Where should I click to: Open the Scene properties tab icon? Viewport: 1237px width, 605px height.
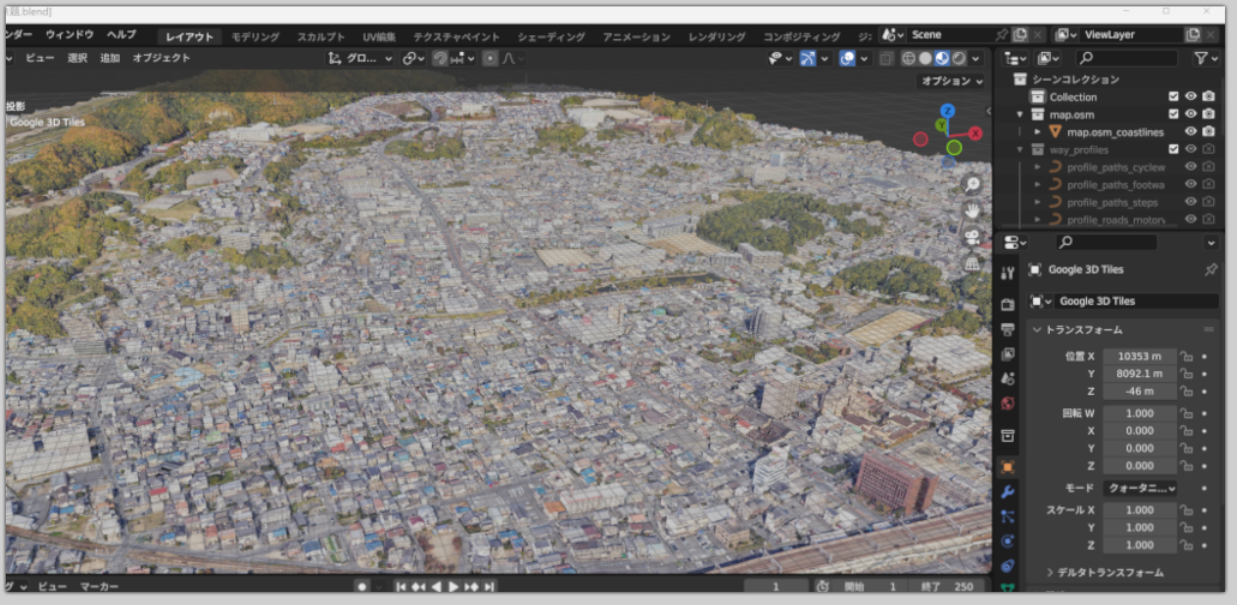coord(1007,379)
